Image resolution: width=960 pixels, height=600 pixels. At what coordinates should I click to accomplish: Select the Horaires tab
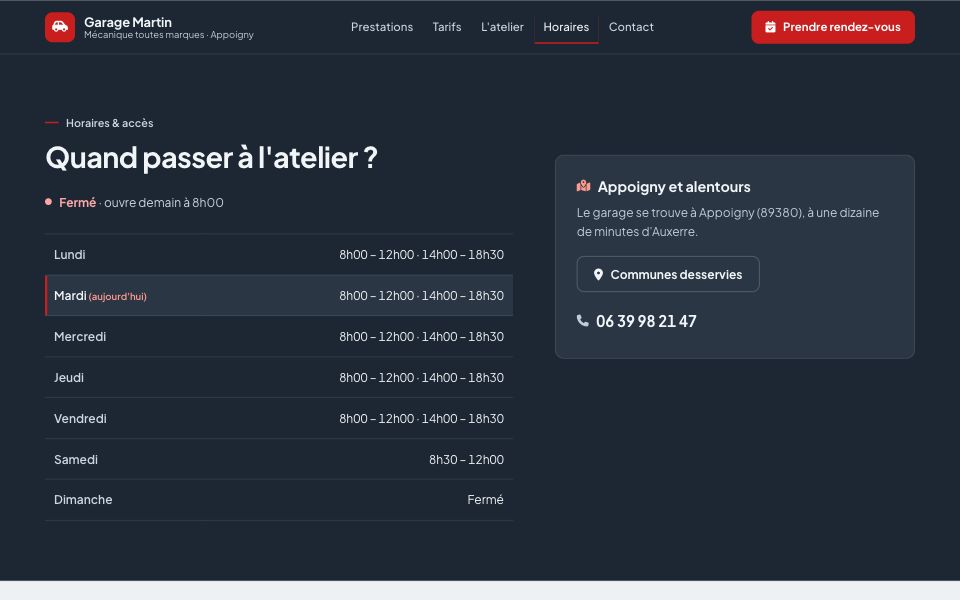[566, 27]
